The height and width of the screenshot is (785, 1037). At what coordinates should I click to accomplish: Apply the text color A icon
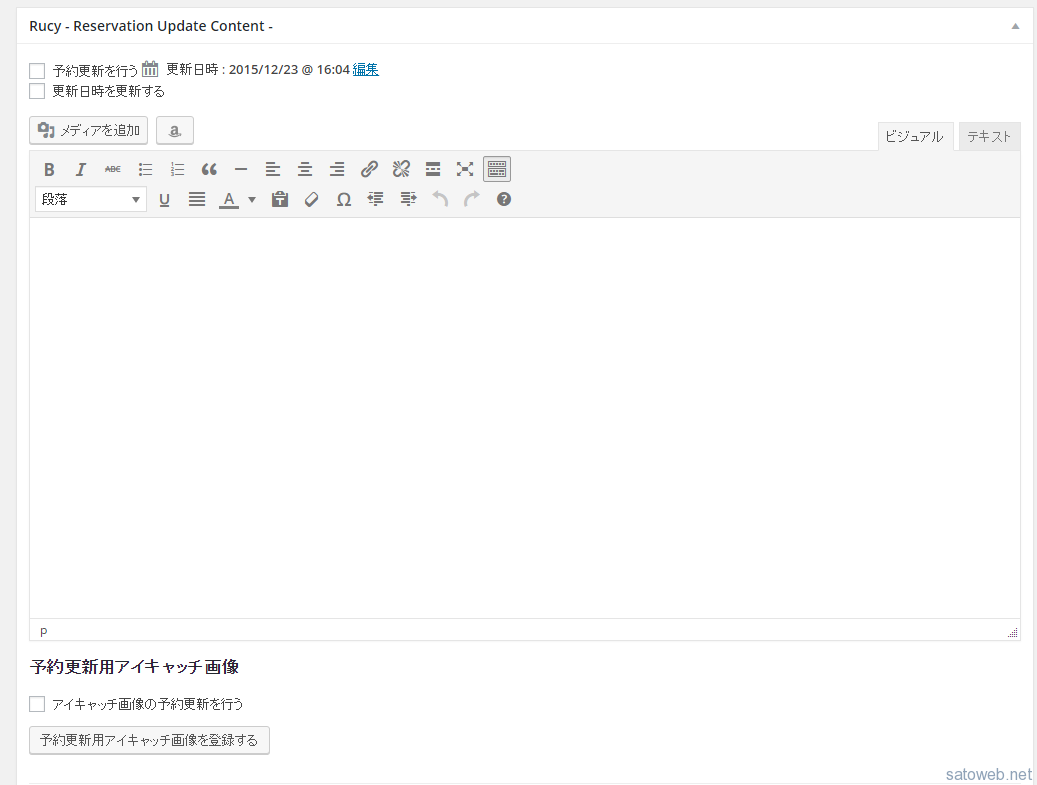(229, 200)
